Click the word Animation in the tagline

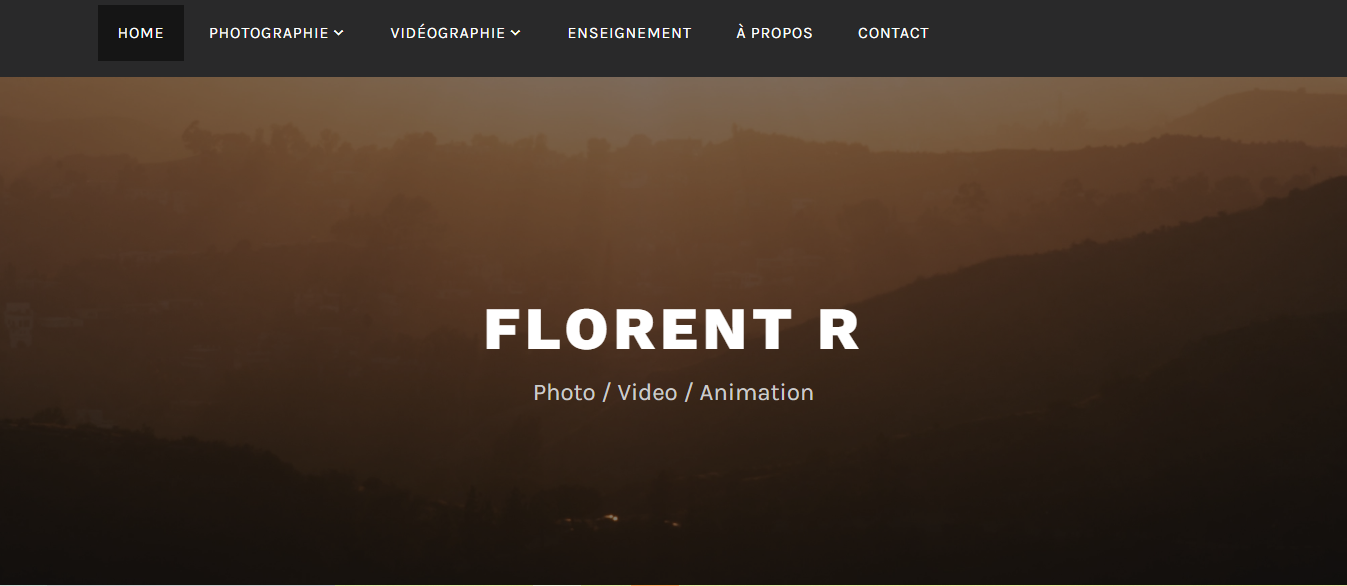point(756,392)
